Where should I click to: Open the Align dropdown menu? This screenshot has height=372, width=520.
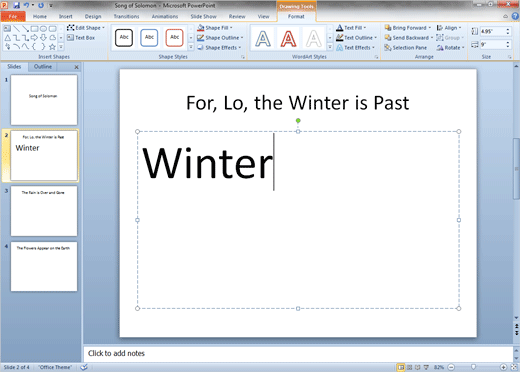point(449,28)
